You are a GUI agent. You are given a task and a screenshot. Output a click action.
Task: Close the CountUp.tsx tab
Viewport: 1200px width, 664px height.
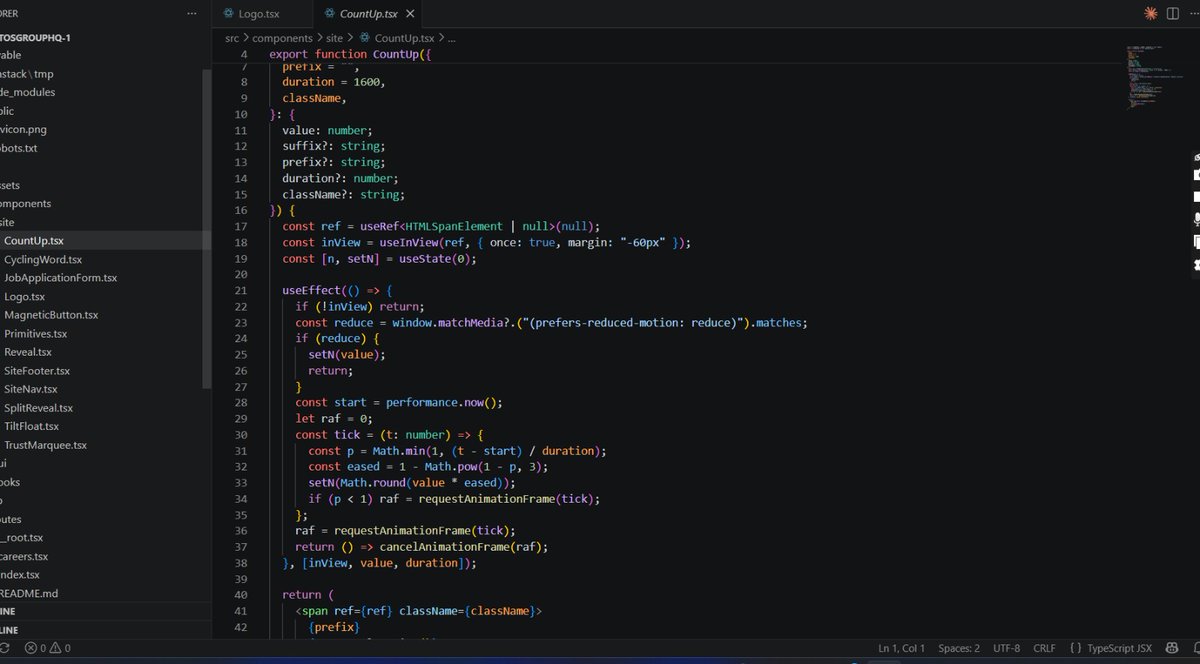409,14
